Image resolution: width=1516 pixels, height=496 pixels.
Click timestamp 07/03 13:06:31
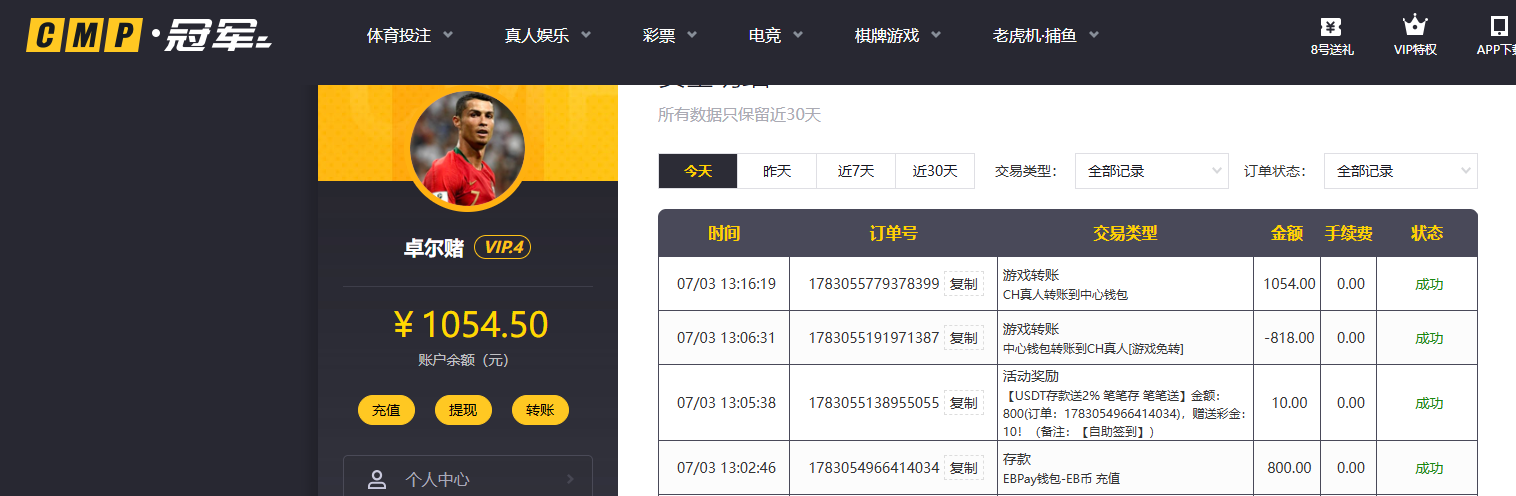(726, 338)
